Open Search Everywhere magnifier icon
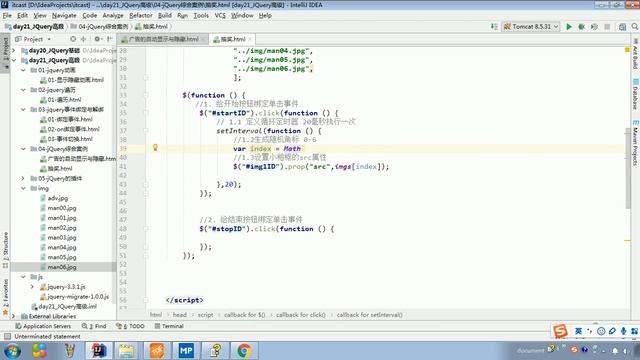 [635, 27]
